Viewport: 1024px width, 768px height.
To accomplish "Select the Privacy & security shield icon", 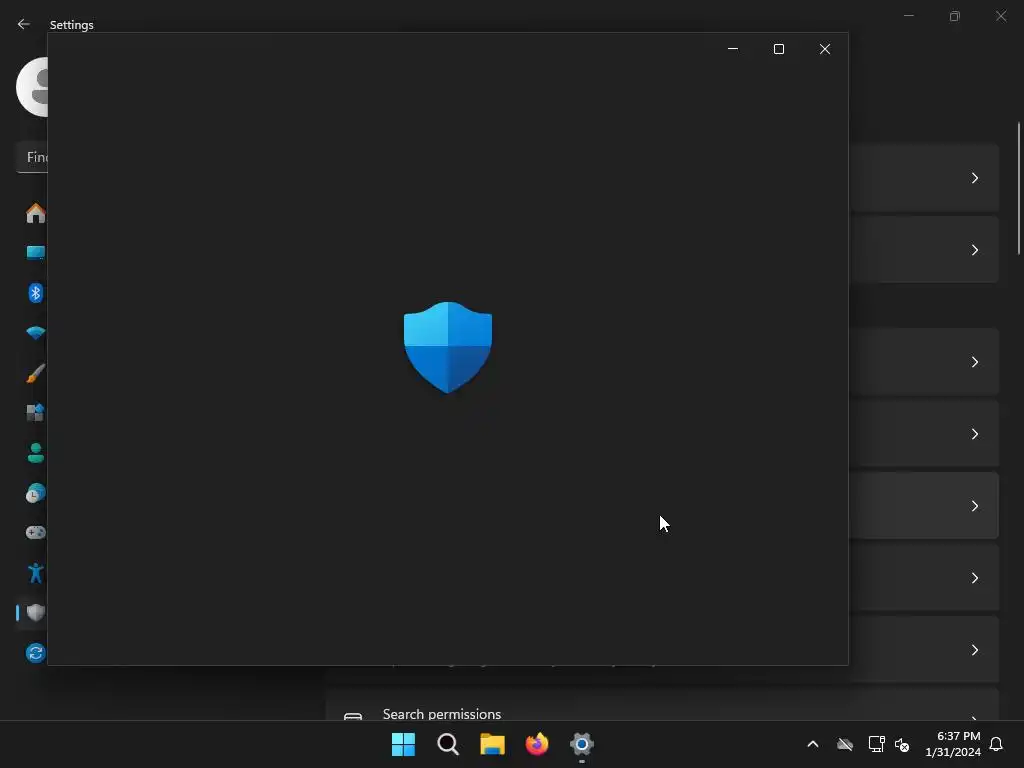I will [x=35, y=613].
